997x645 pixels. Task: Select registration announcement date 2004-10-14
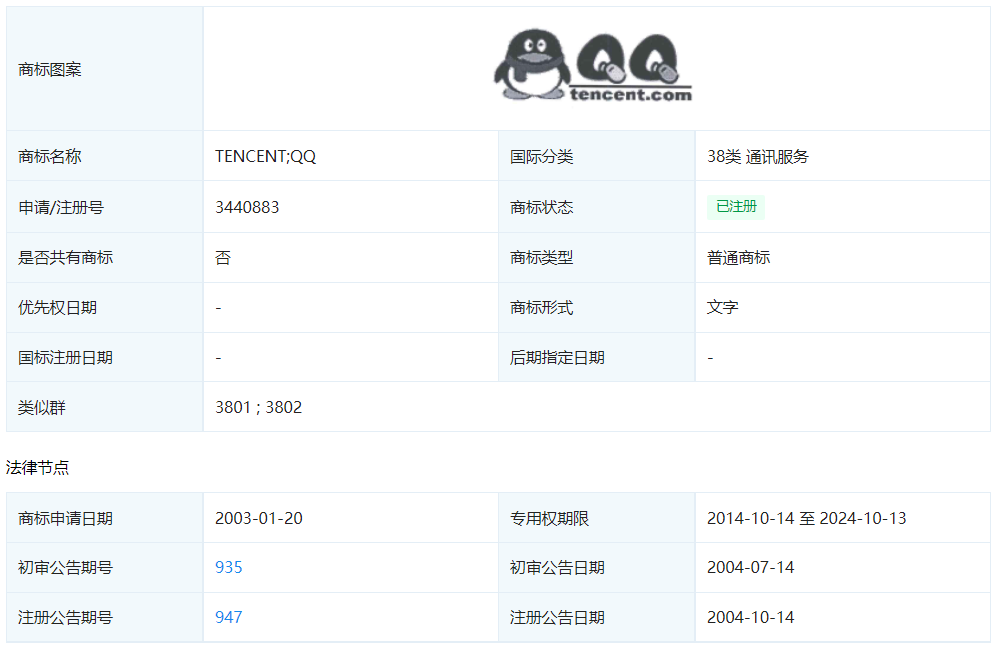(750, 617)
